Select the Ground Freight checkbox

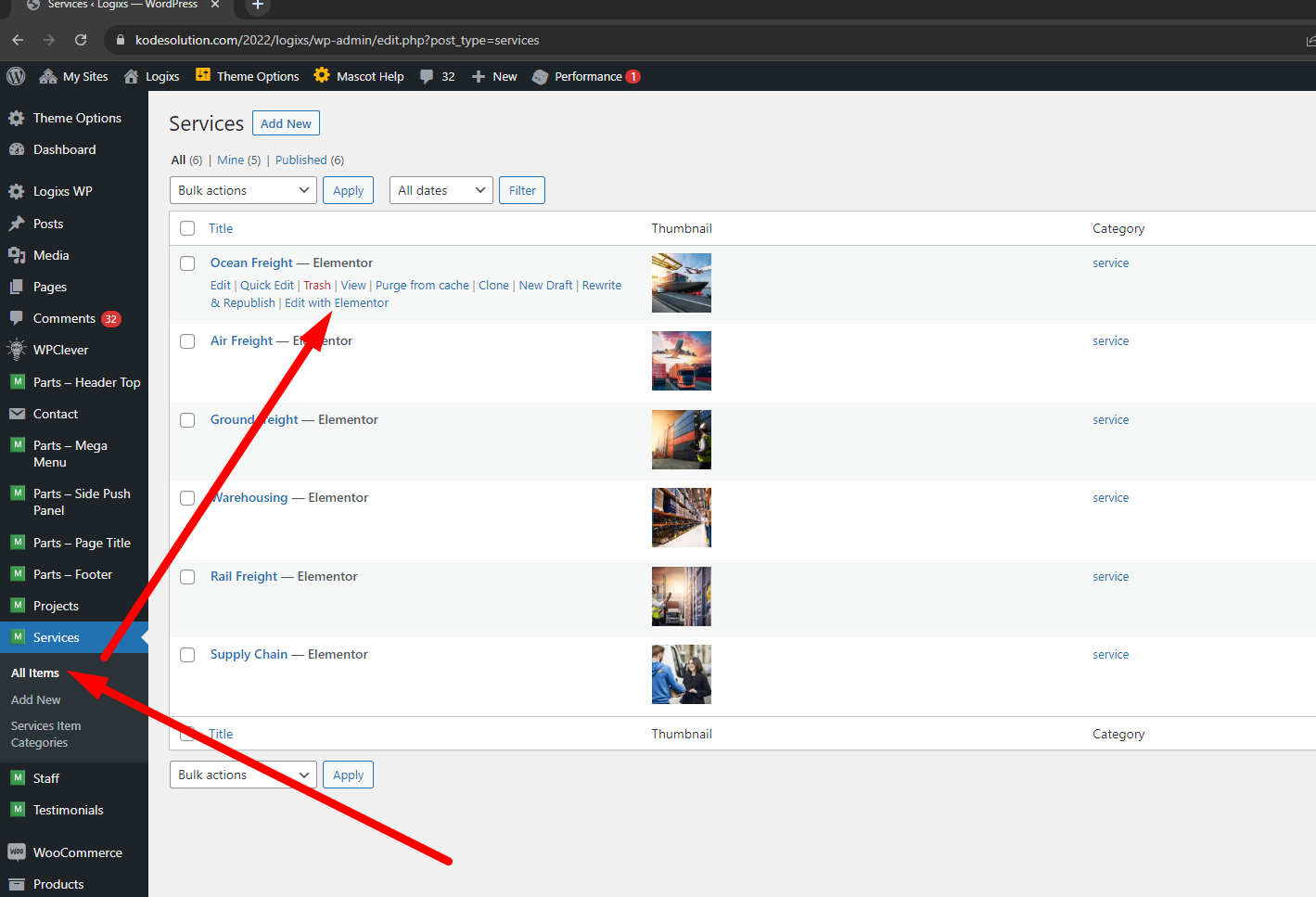point(187,420)
